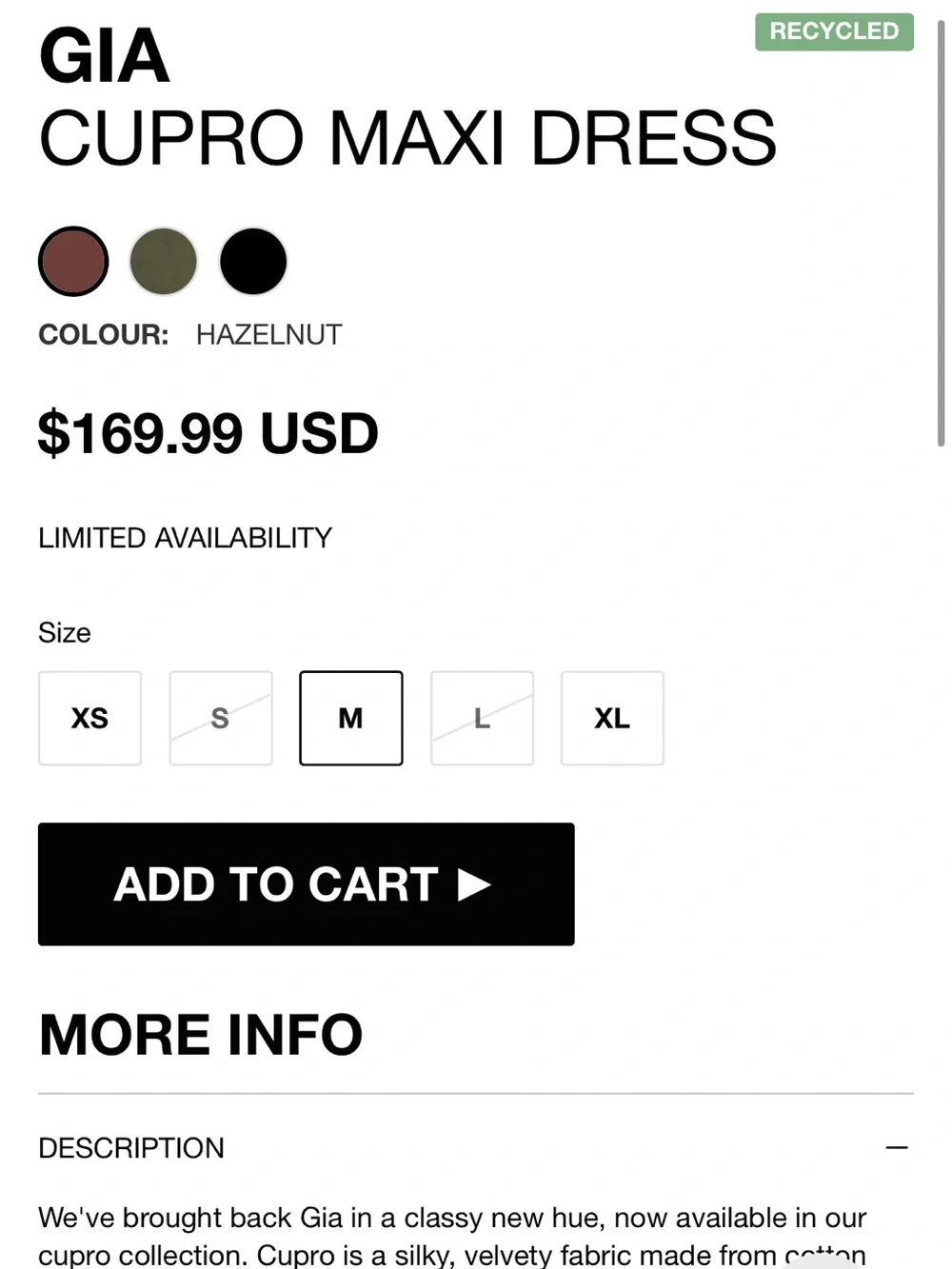Click the ADD TO CART button

[x=307, y=884]
